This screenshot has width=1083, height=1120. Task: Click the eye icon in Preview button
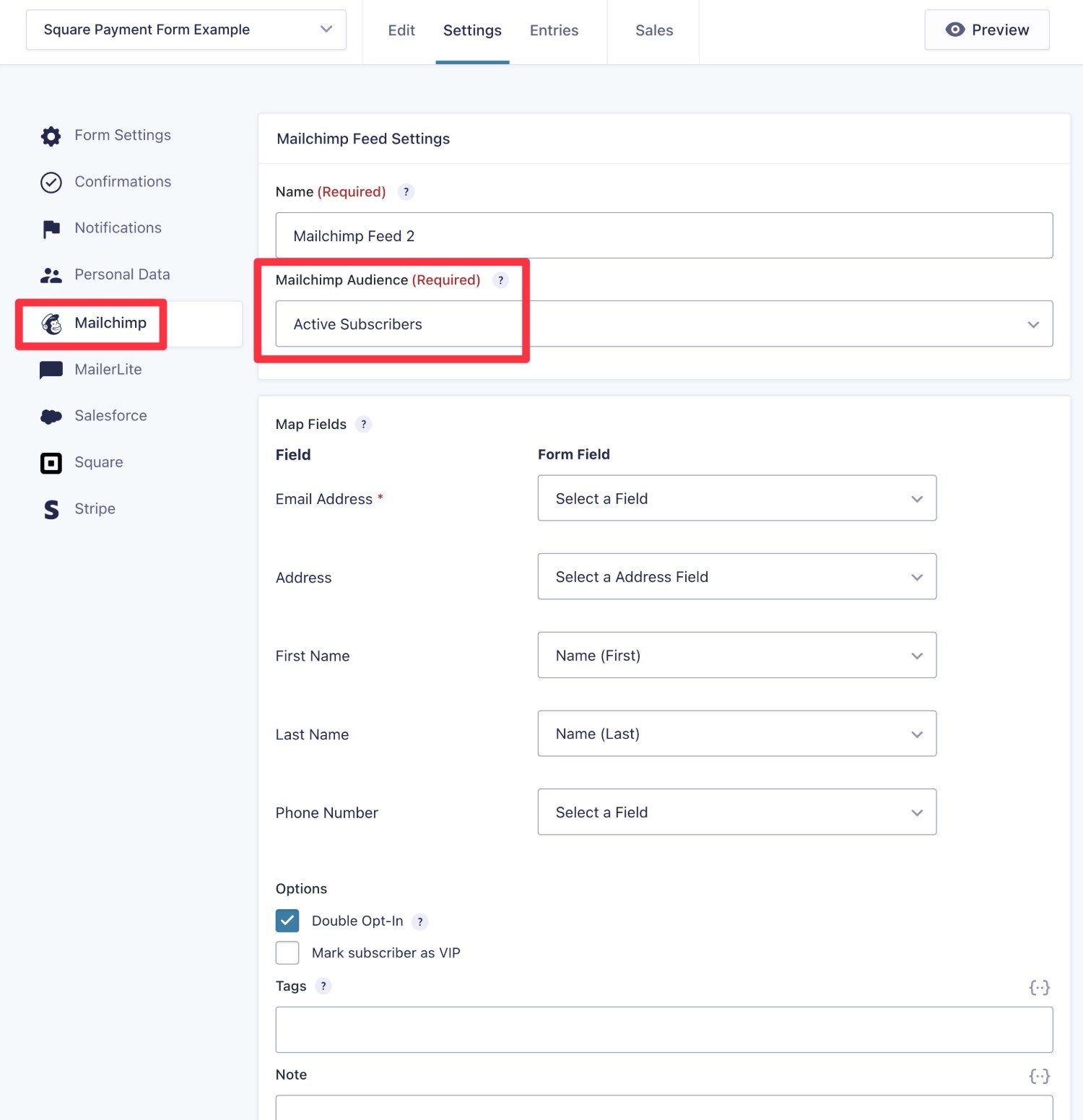pyautogui.click(x=954, y=30)
